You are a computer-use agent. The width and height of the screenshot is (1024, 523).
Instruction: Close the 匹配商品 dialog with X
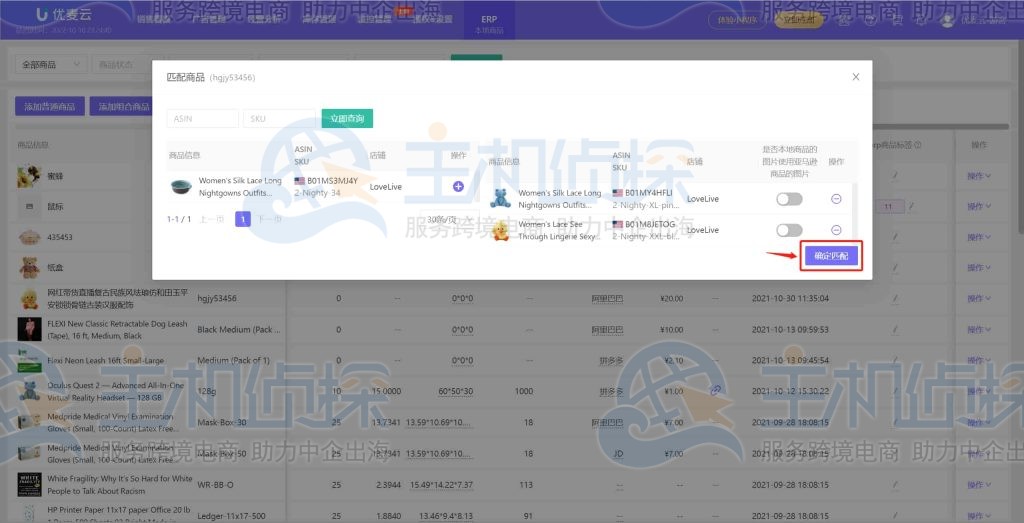(855, 77)
